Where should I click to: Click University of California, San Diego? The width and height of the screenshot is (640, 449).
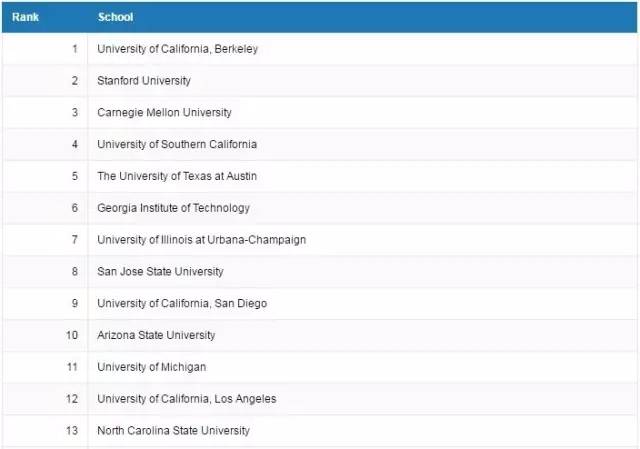(x=182, y=304)
